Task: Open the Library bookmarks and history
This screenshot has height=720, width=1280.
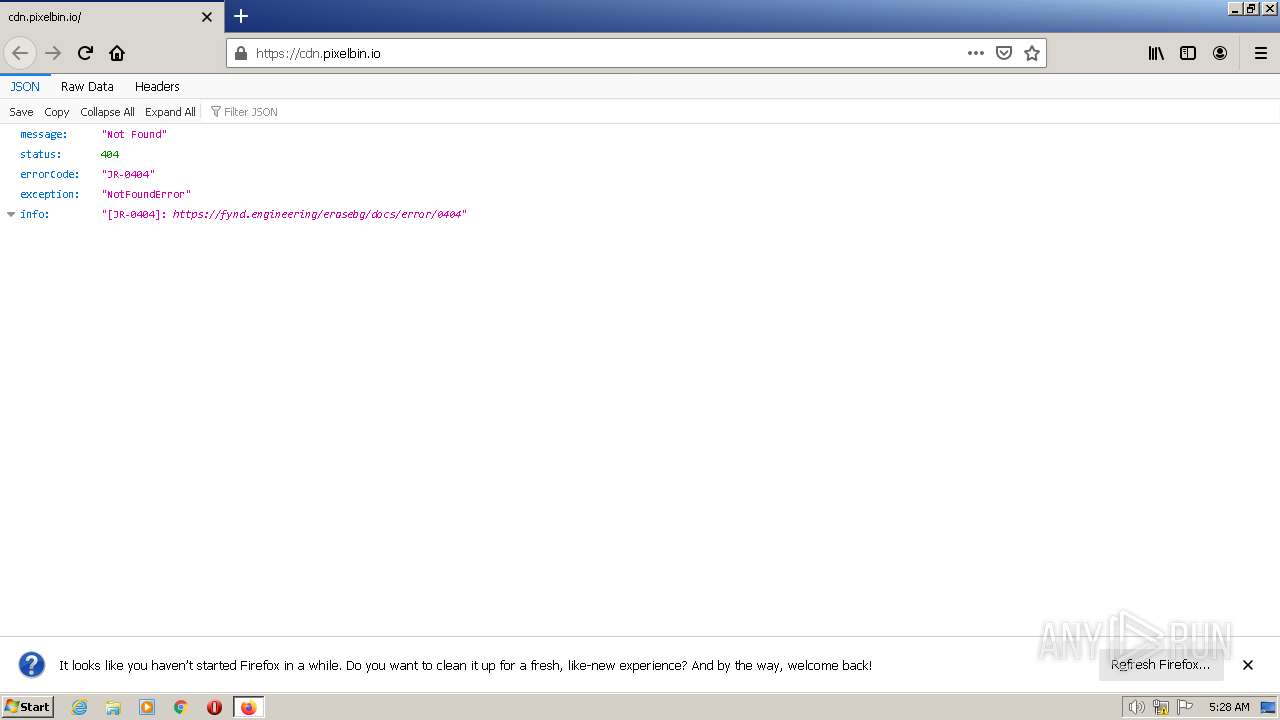Action: click(1156, 53)
